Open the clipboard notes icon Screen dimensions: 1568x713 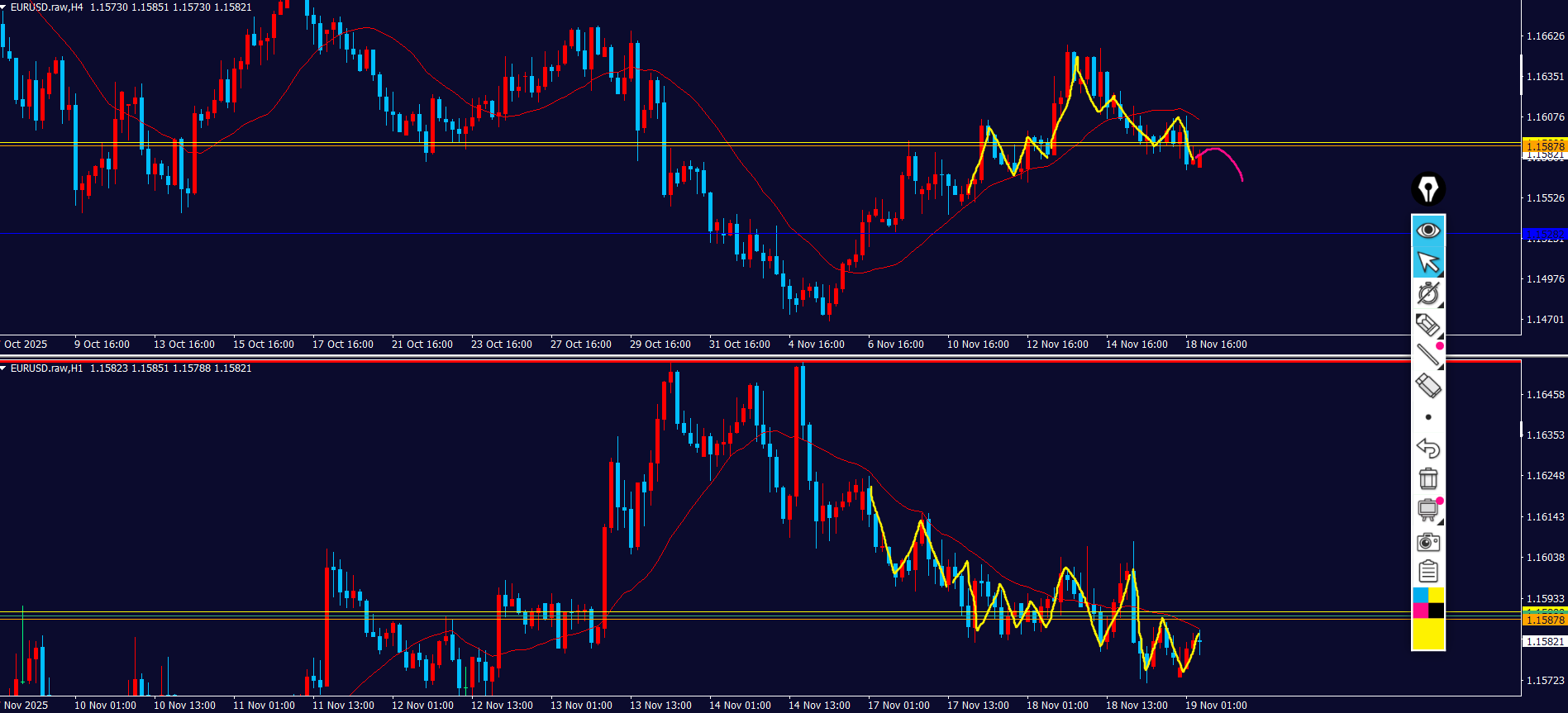1427,572
